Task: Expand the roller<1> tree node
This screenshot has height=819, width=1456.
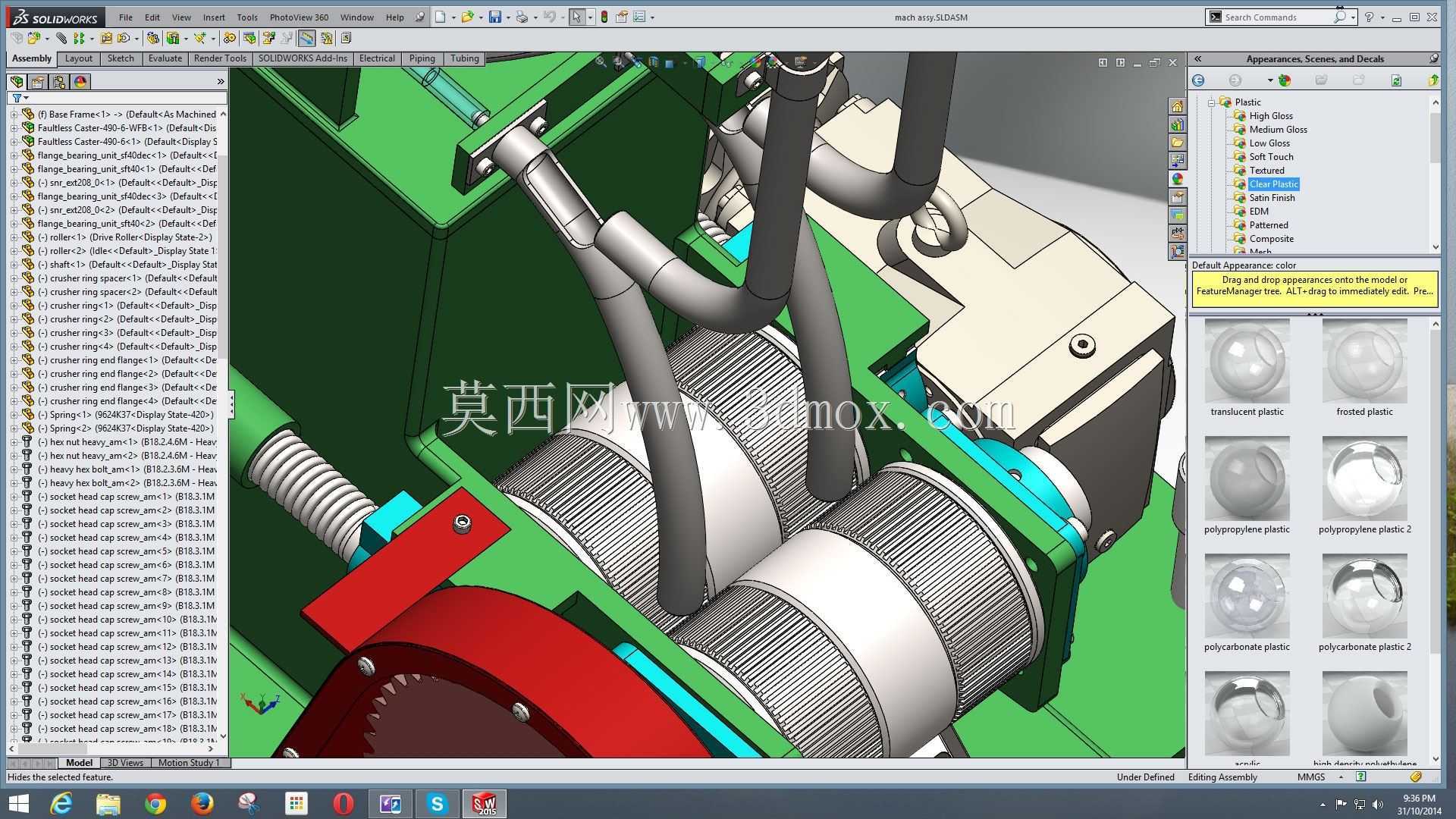Action: (14, 237)
